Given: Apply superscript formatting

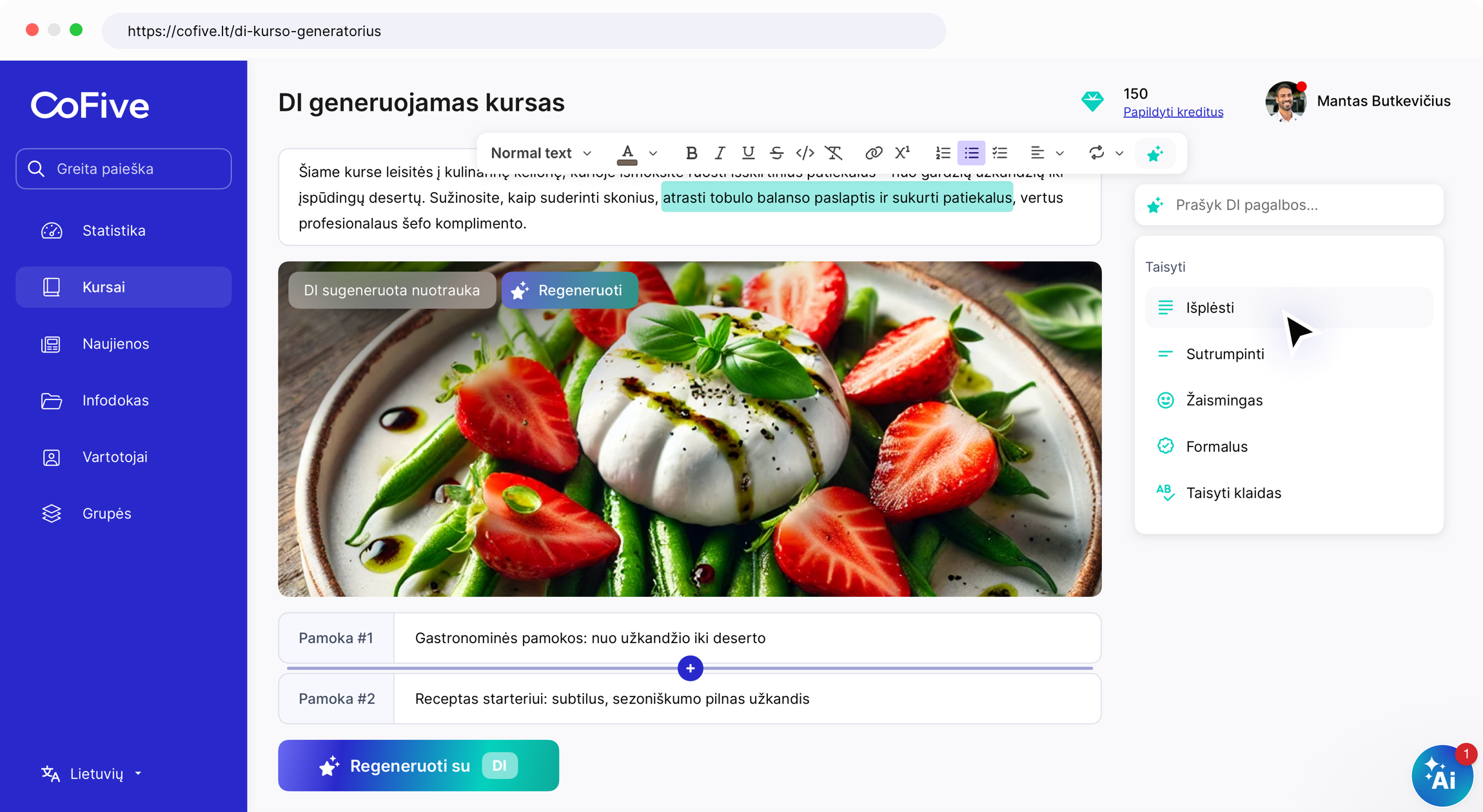Looking at the screenshot, I should point(902,153).
